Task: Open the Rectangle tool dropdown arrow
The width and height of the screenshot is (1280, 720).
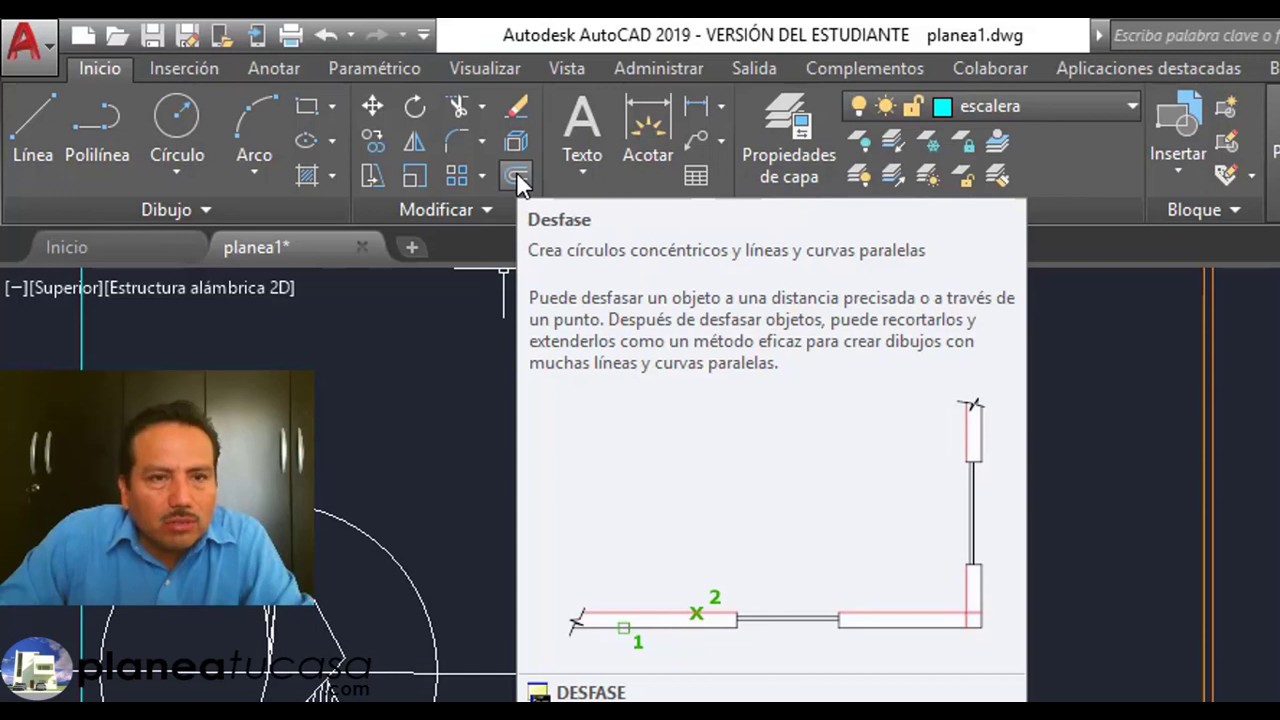Action: point(332,106)
